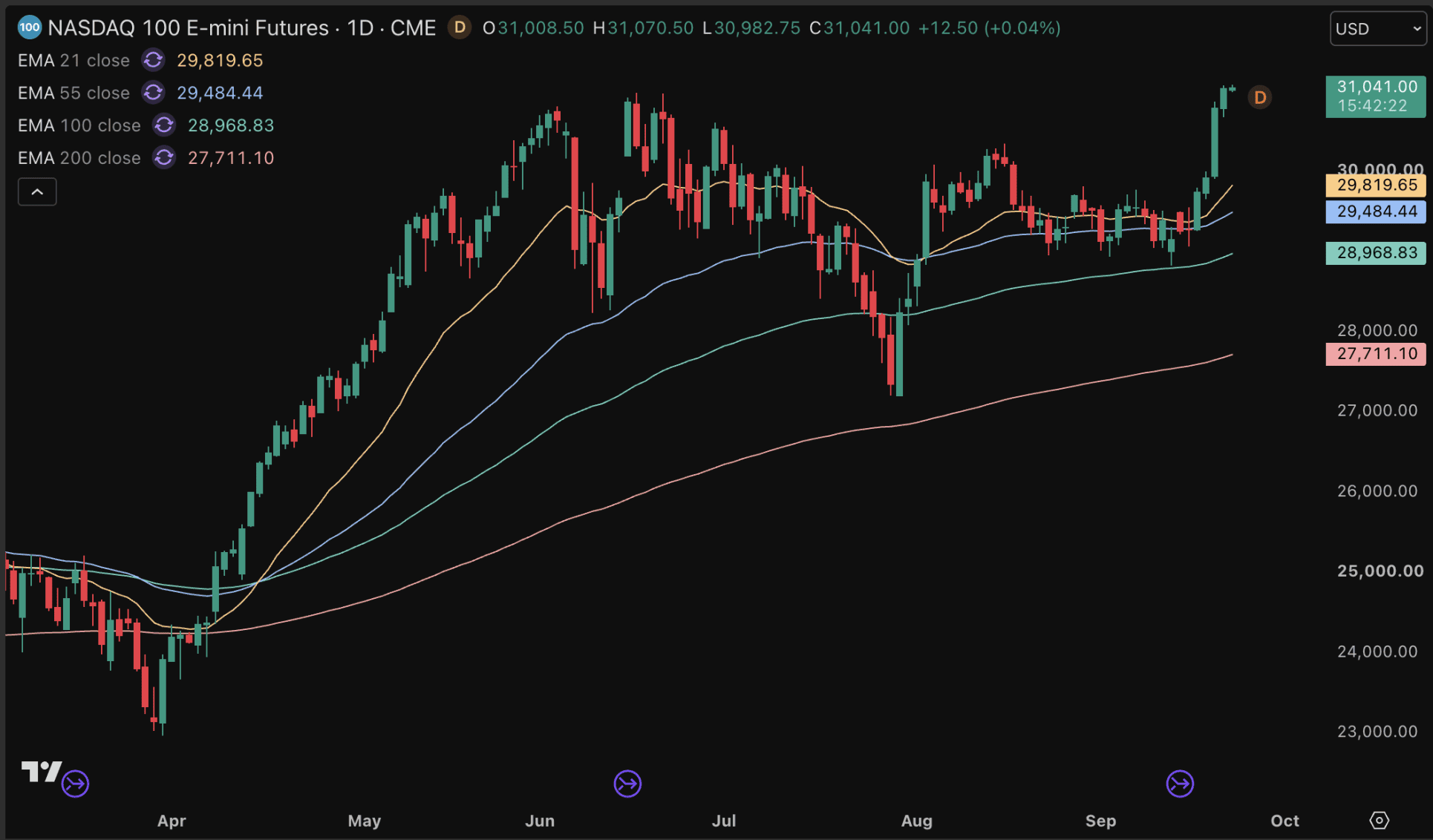Click the delayed data D badge in header
The width and height of the screenshot is (1433, 840).
(x=460, y=28)
